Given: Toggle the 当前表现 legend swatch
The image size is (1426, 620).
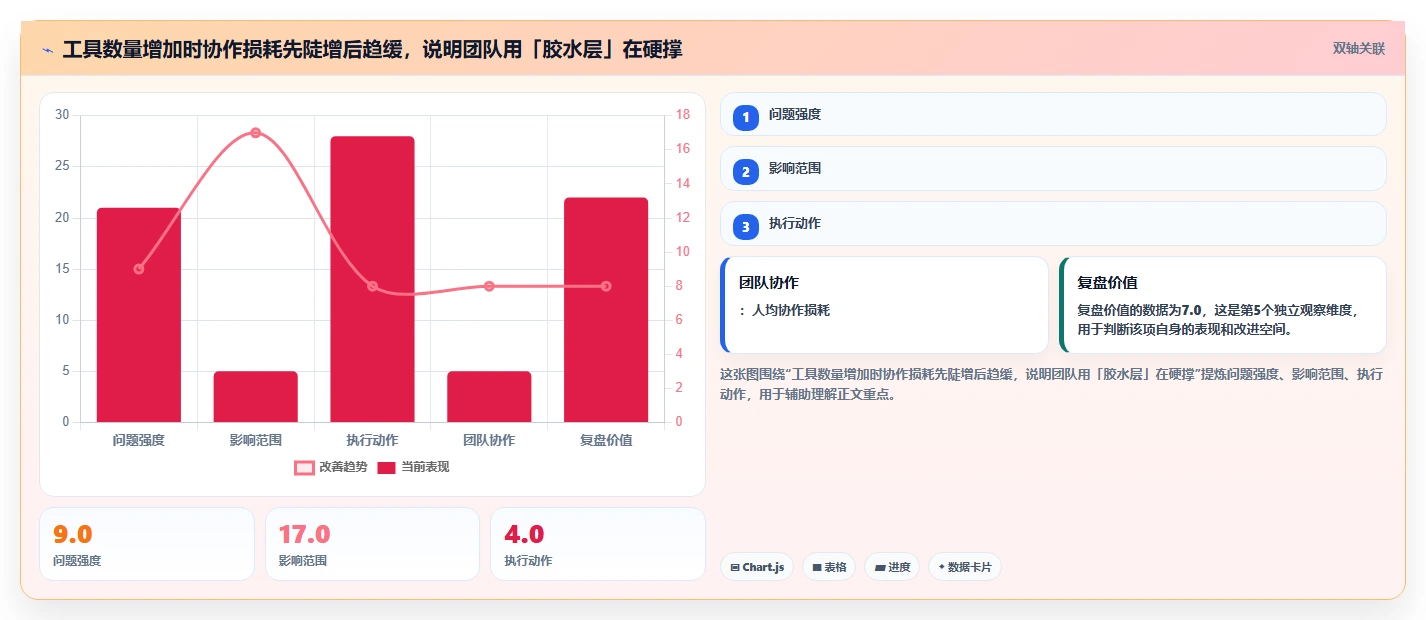Looking at the screenshot, I should pos(387,467).
